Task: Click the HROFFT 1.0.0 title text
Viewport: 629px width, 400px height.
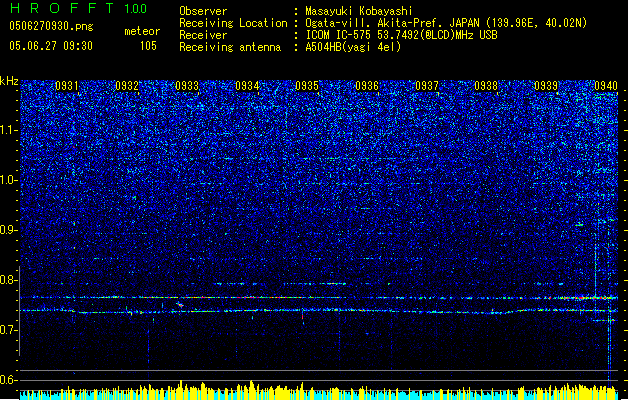Action: tap(78, 8)
